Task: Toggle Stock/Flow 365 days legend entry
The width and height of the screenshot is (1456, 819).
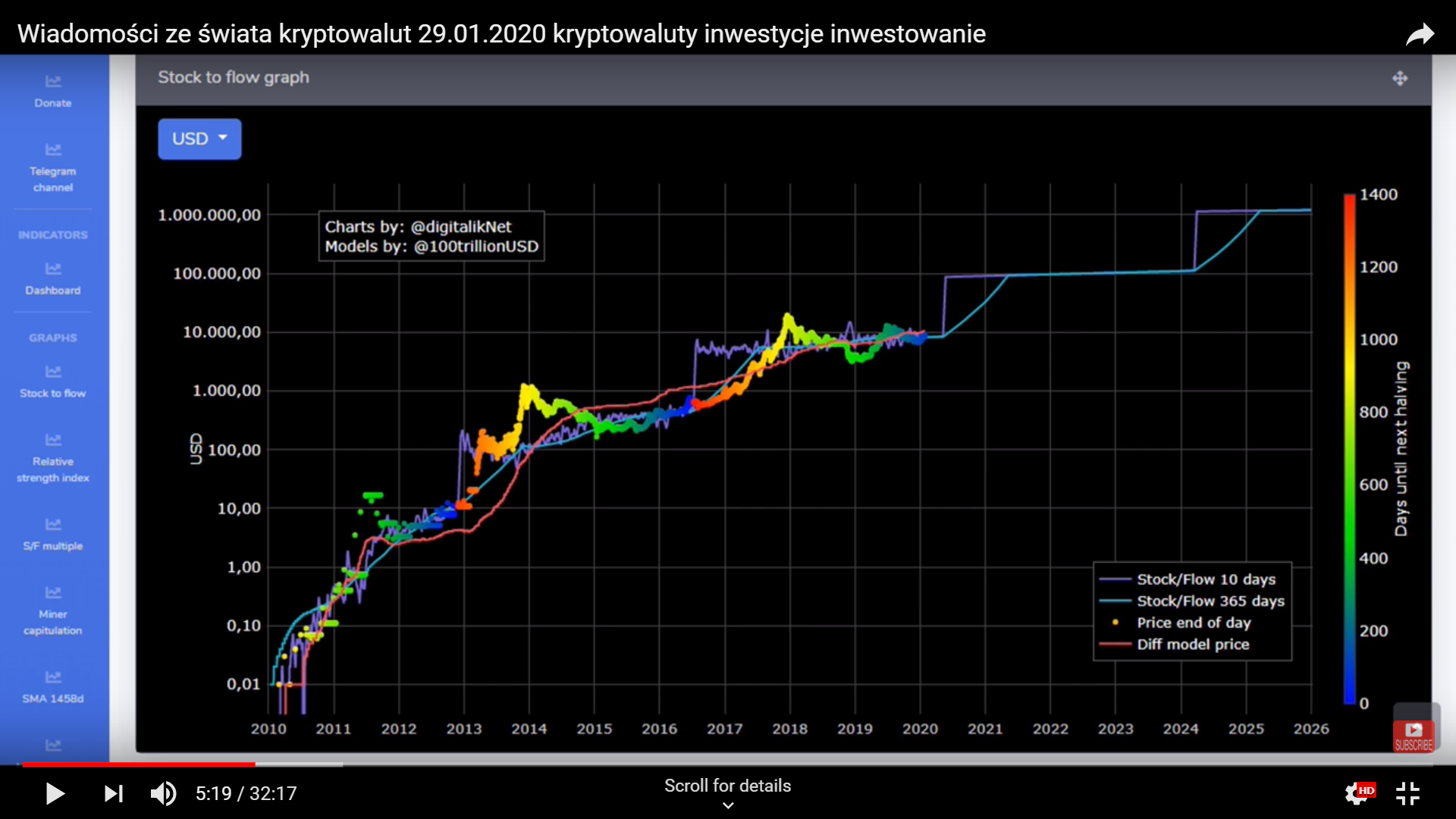Action: (x=1192, y=601)
